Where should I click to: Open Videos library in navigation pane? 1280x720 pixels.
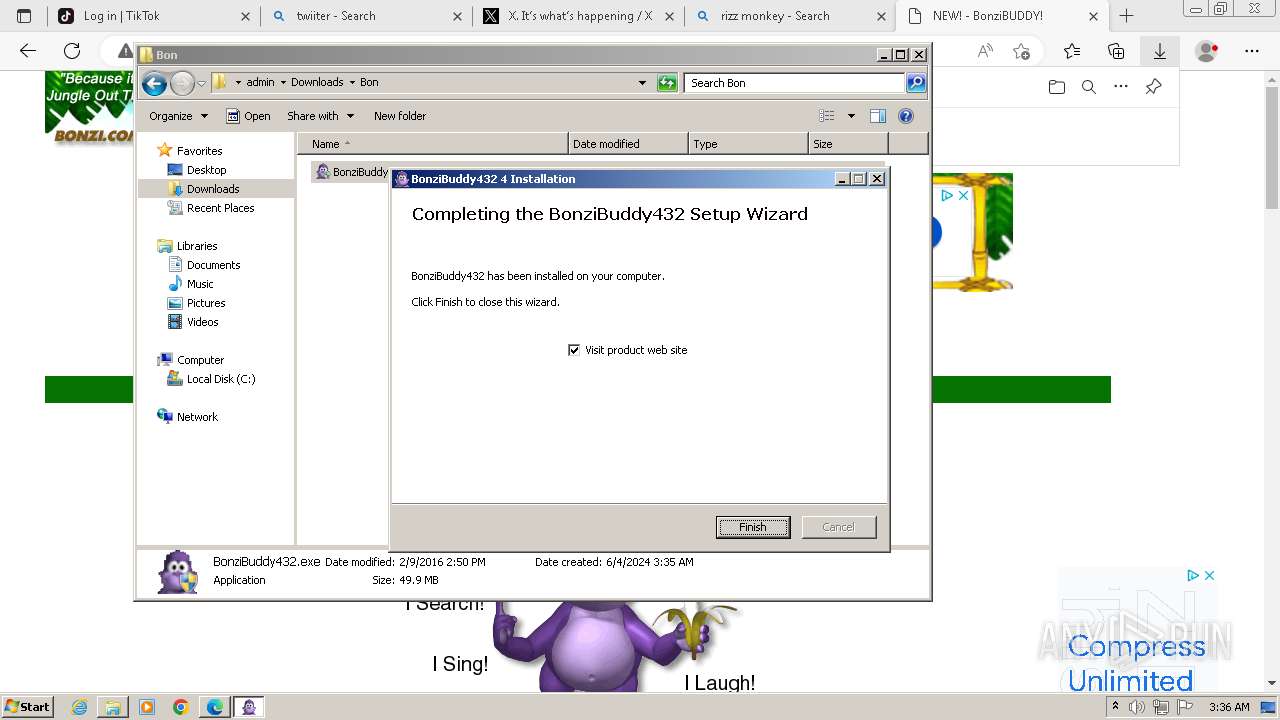[x=202, y=322]
